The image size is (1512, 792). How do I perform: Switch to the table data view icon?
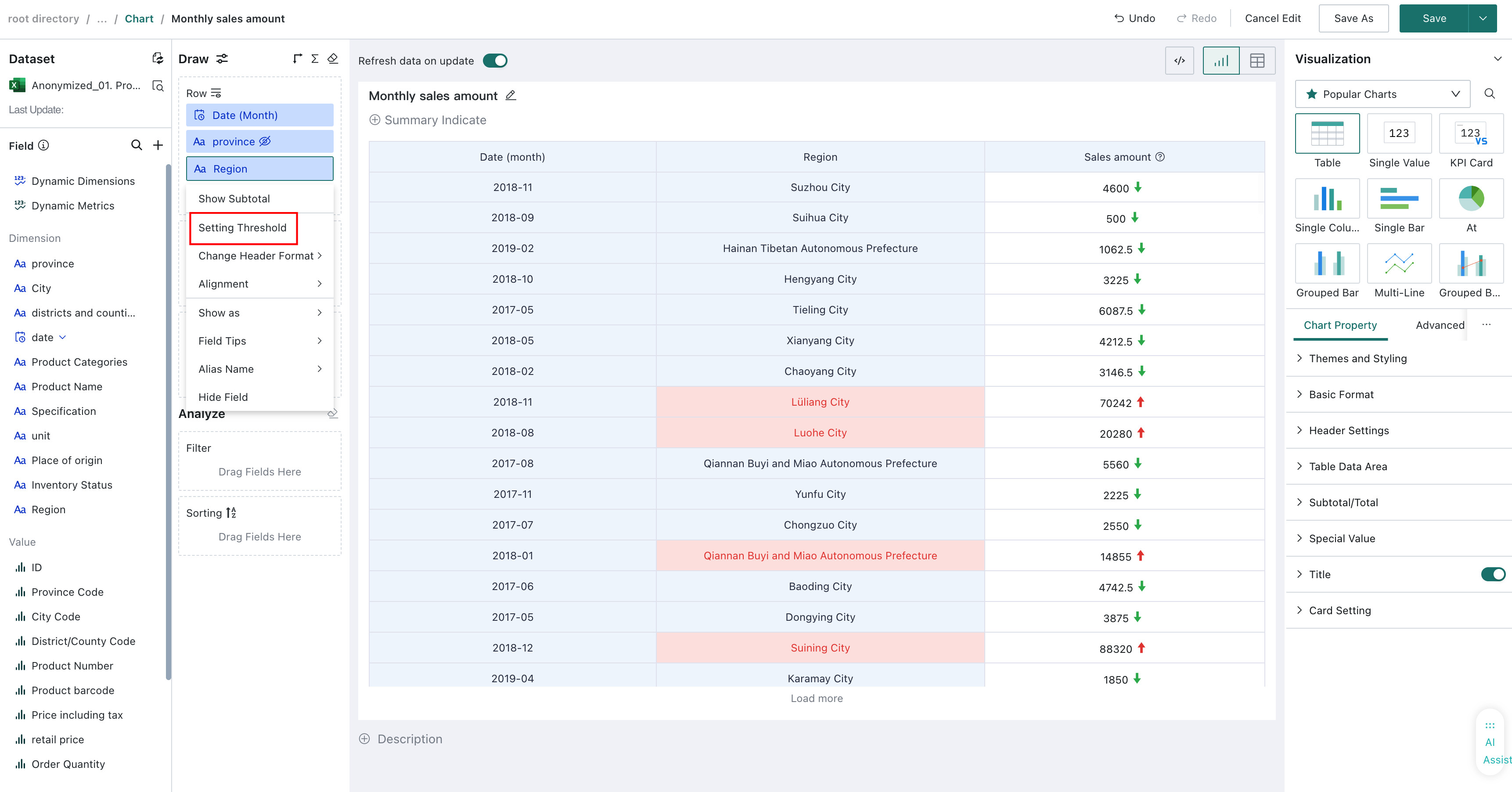(x=1257, y=61)
